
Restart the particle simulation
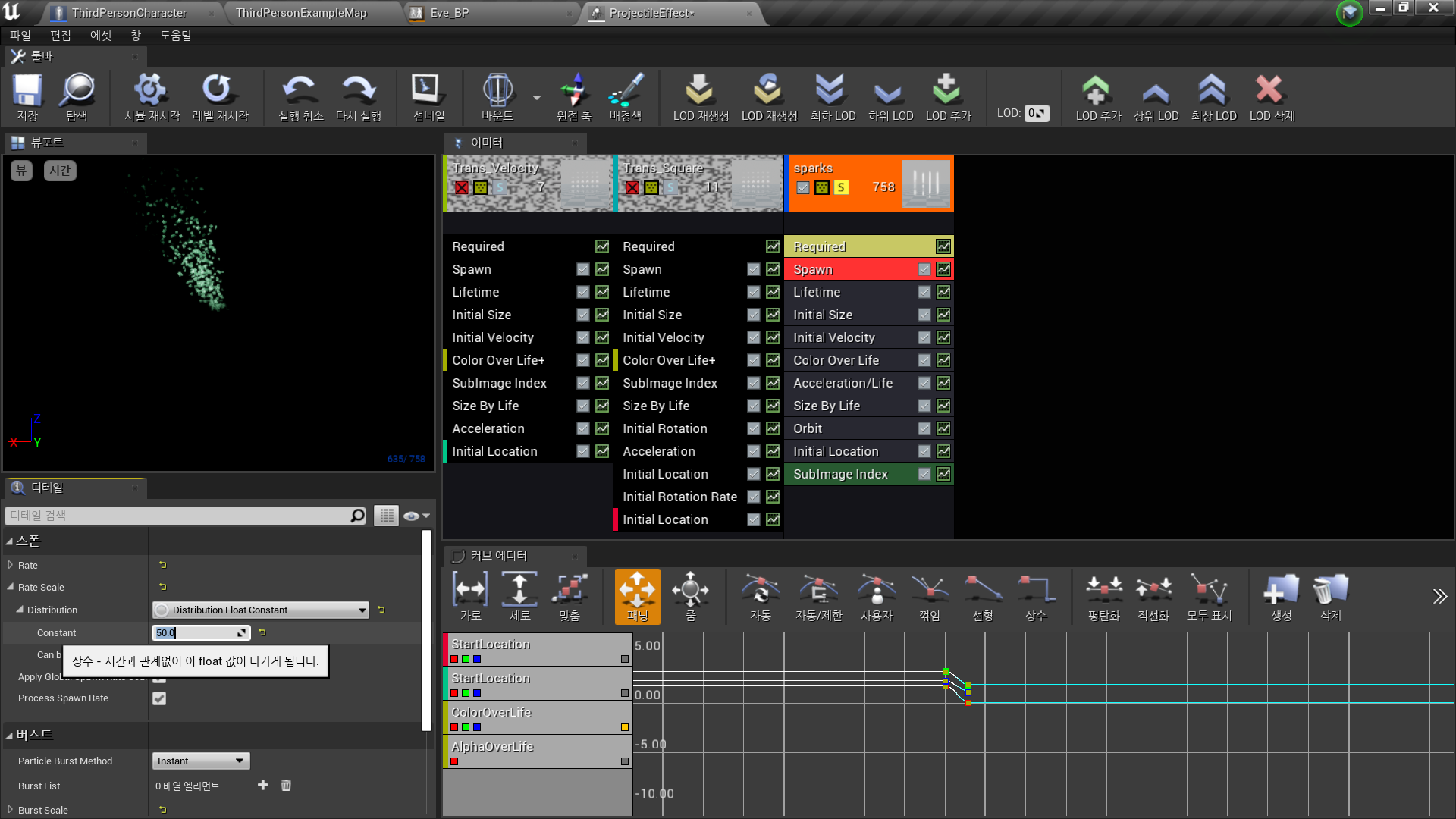point(150,97)
